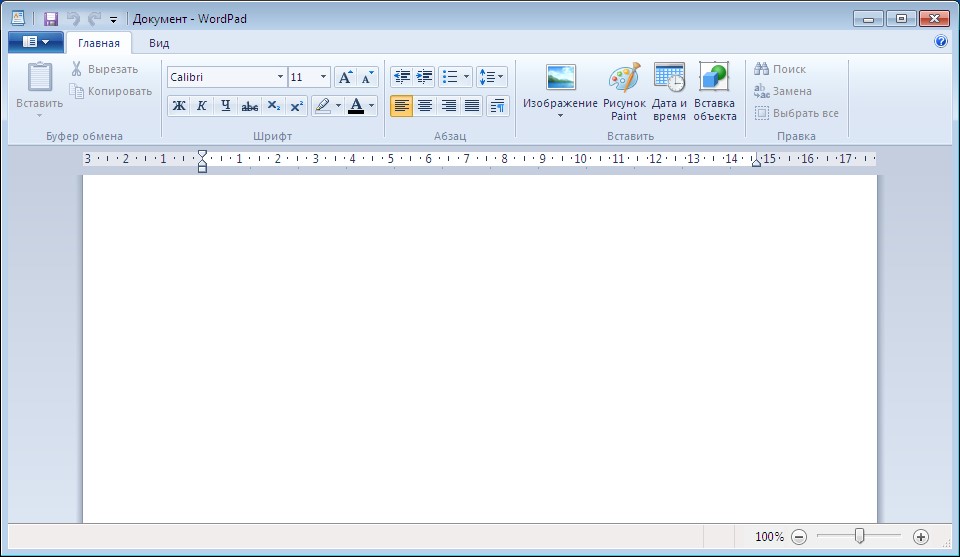Toggle italic К formatting
This screenshot has width=960, height=557.
tap(201, 106)
